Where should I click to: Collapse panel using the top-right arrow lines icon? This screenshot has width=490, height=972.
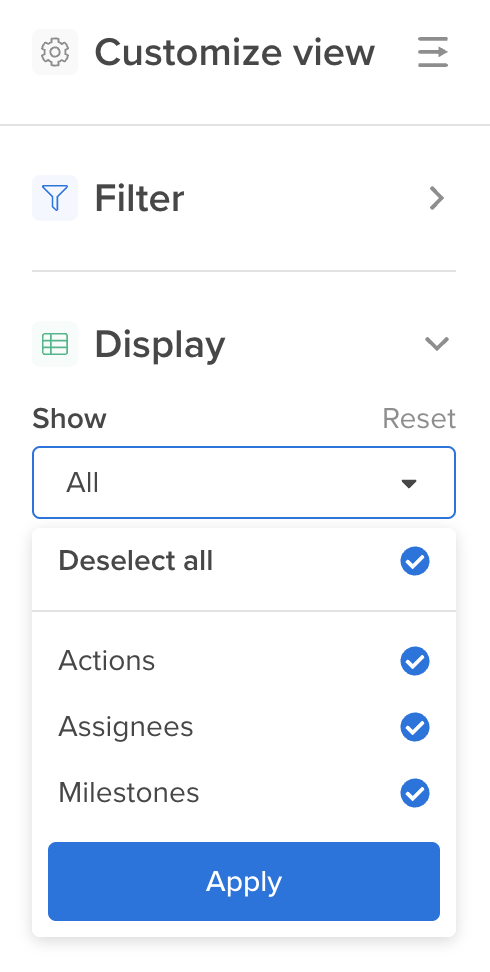tap(433, 52)
